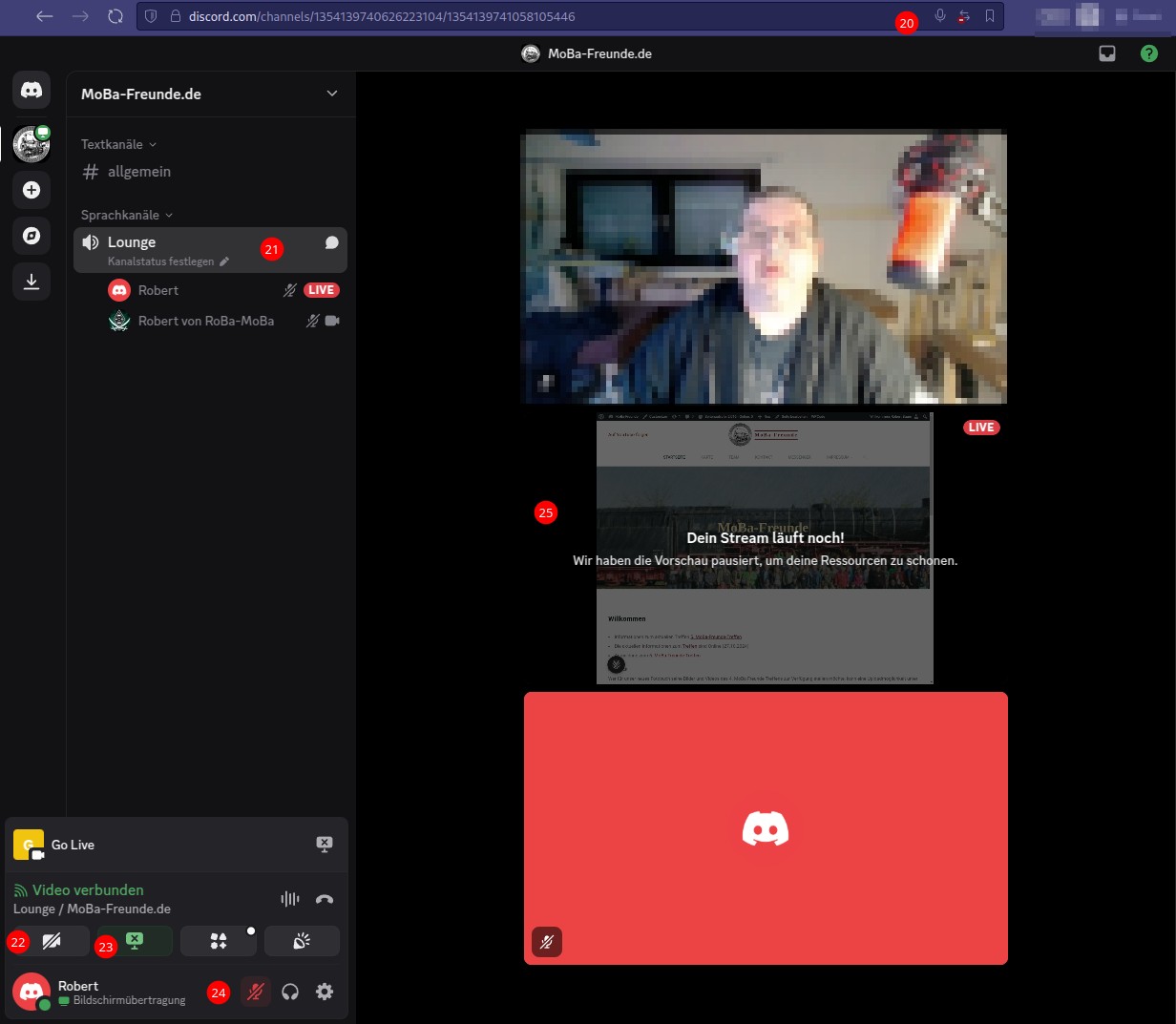The height and width of the screenshot is (1024, 1176).
Task: Click the translate icon in the address bar
Action: [964, 16]
